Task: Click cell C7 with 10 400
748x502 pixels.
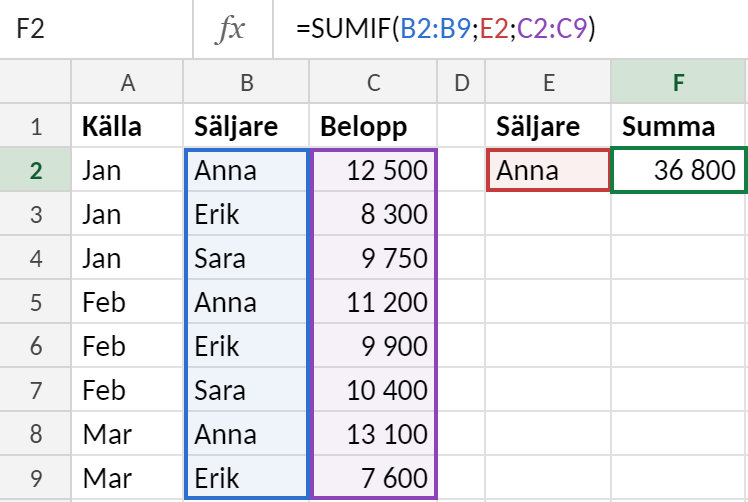Action: coord(373,389)
